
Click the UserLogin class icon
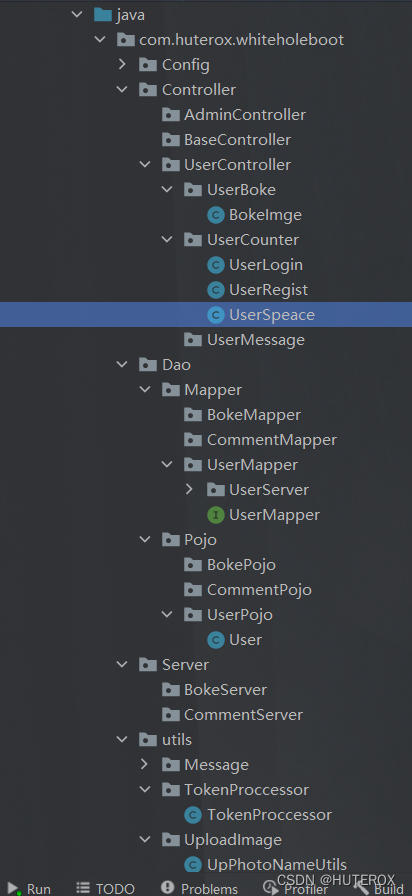coord(215,265)
